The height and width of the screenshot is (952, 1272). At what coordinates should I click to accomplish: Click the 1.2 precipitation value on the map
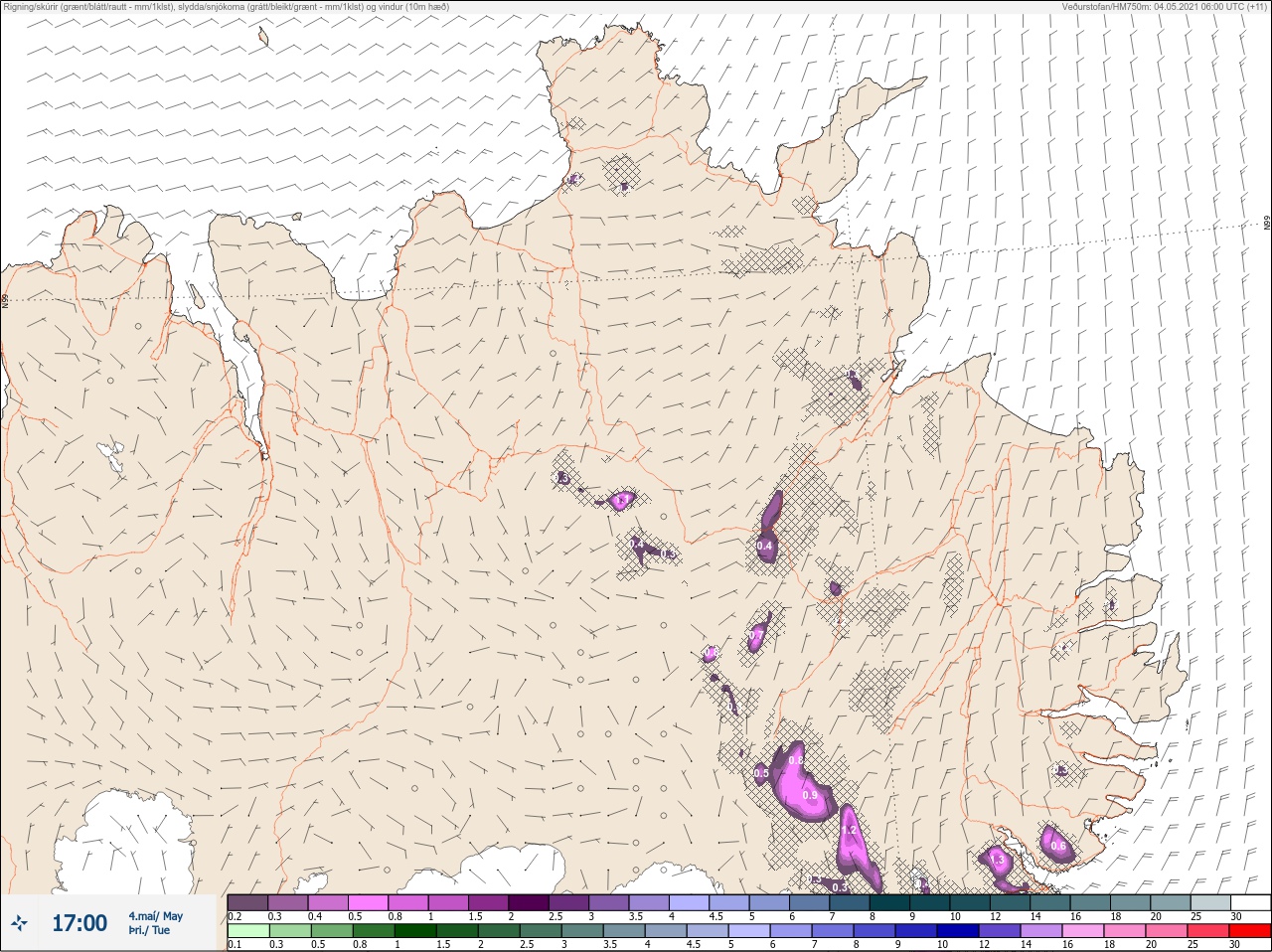849,830
